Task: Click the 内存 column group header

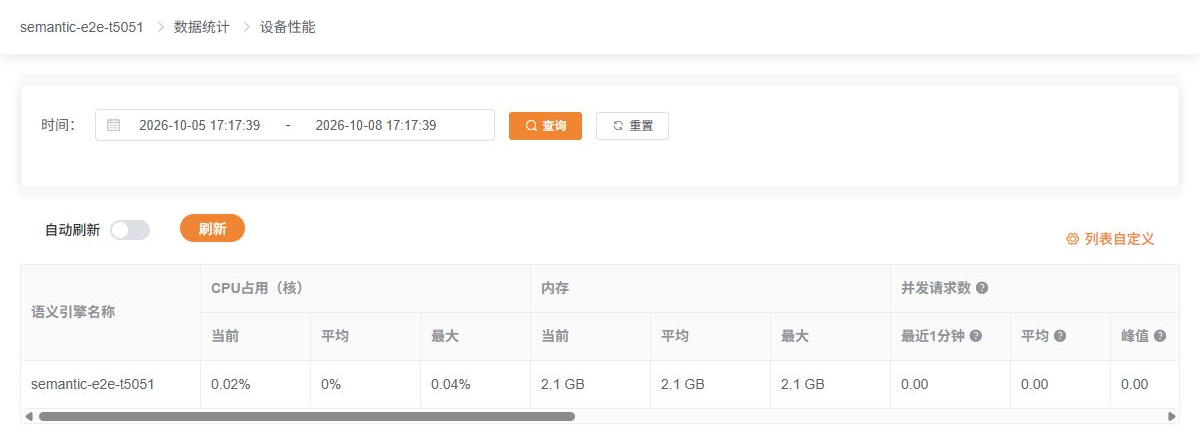Action: coord(710,288)
